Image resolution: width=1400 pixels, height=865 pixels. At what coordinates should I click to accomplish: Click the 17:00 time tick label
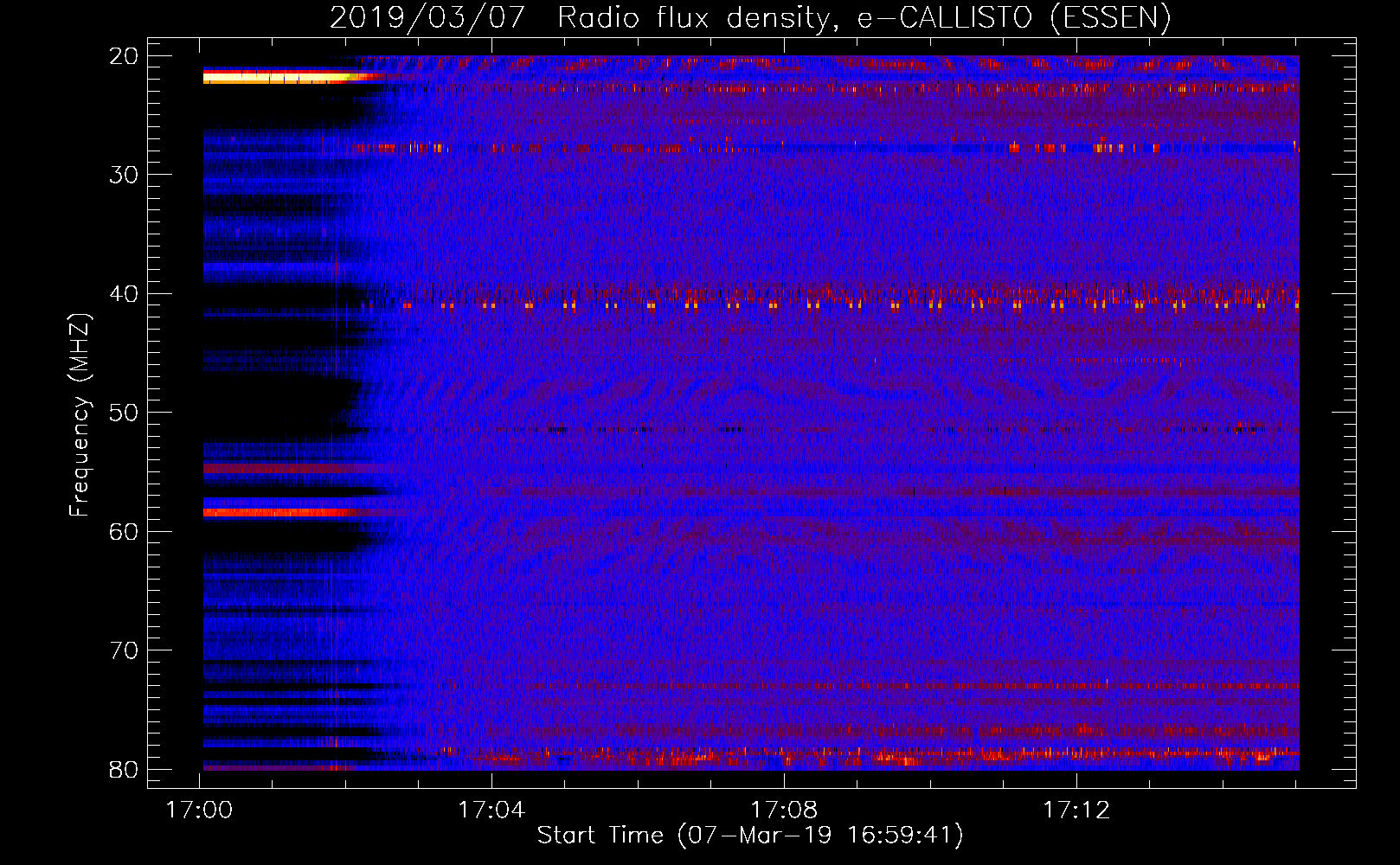[200, 811]
